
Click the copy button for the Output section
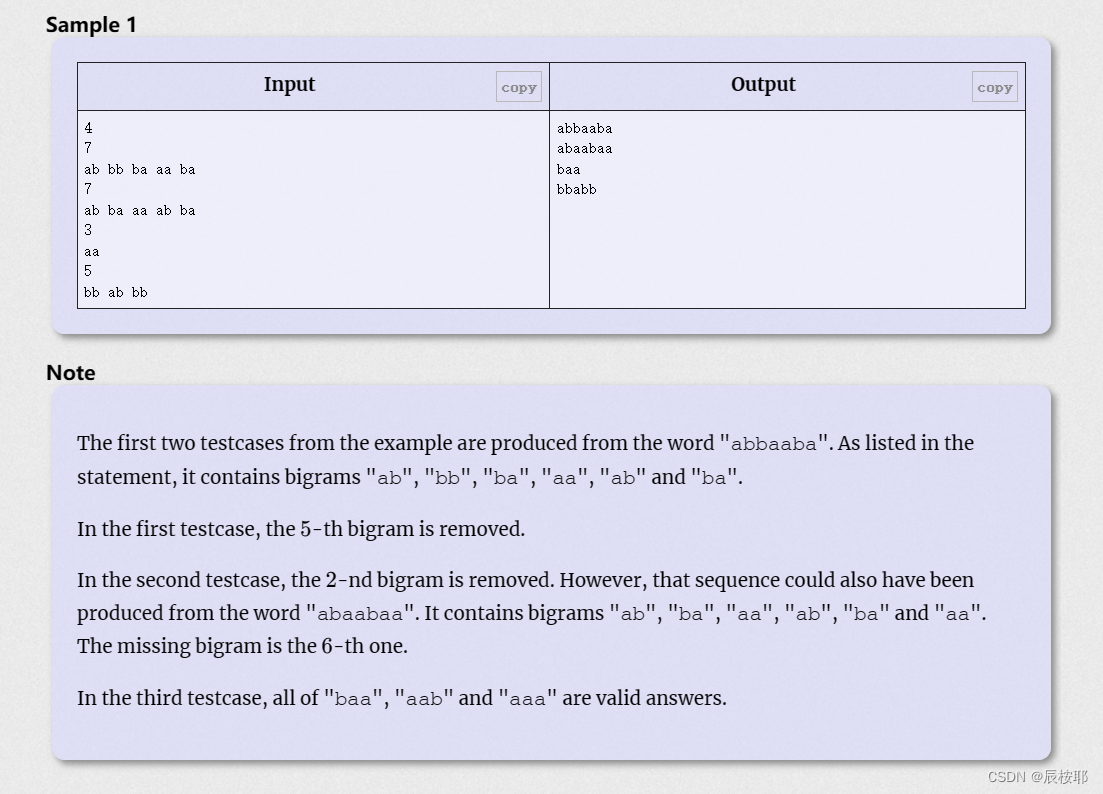(x=995, y=87)
